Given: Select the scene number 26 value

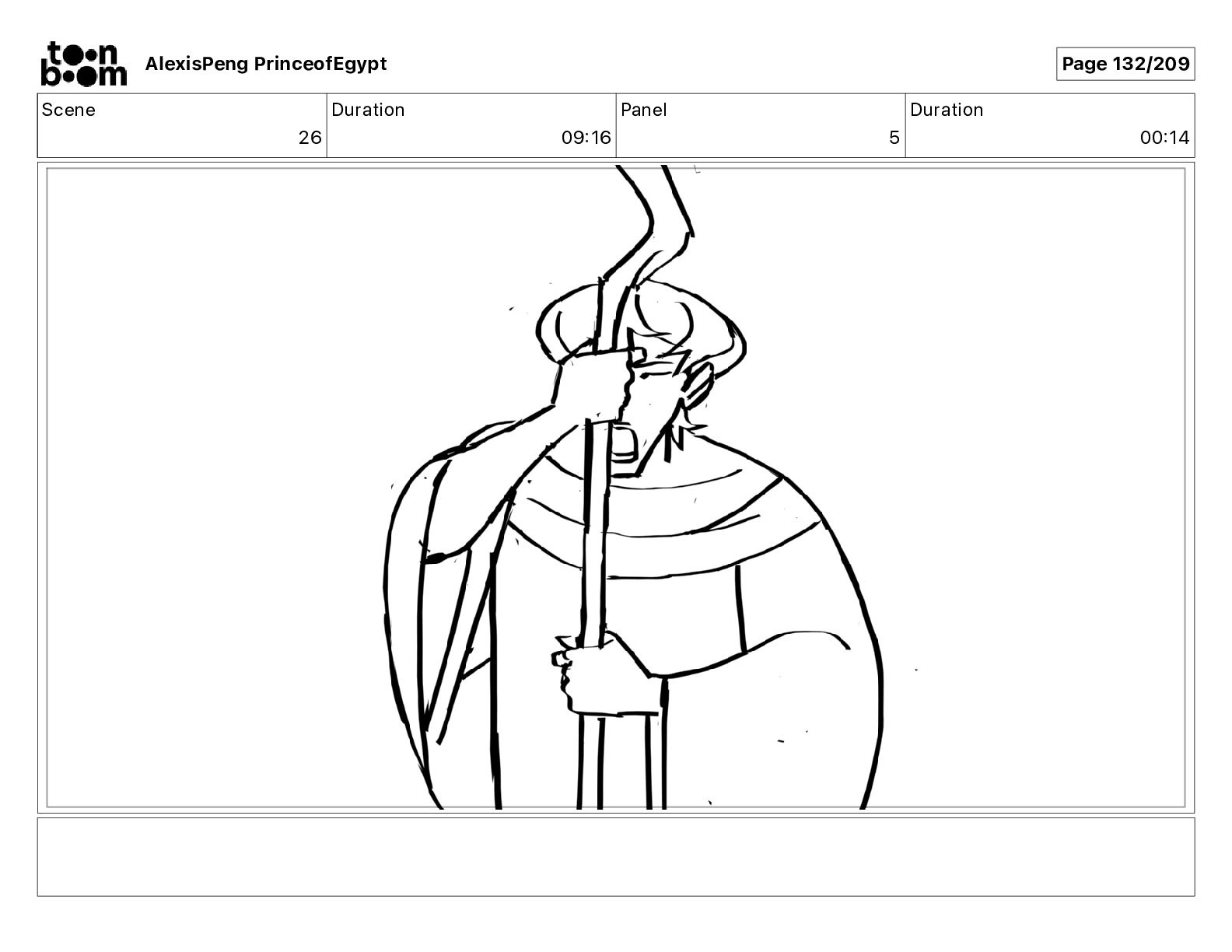Looking at the screenshot, I should tap(310, 138).
